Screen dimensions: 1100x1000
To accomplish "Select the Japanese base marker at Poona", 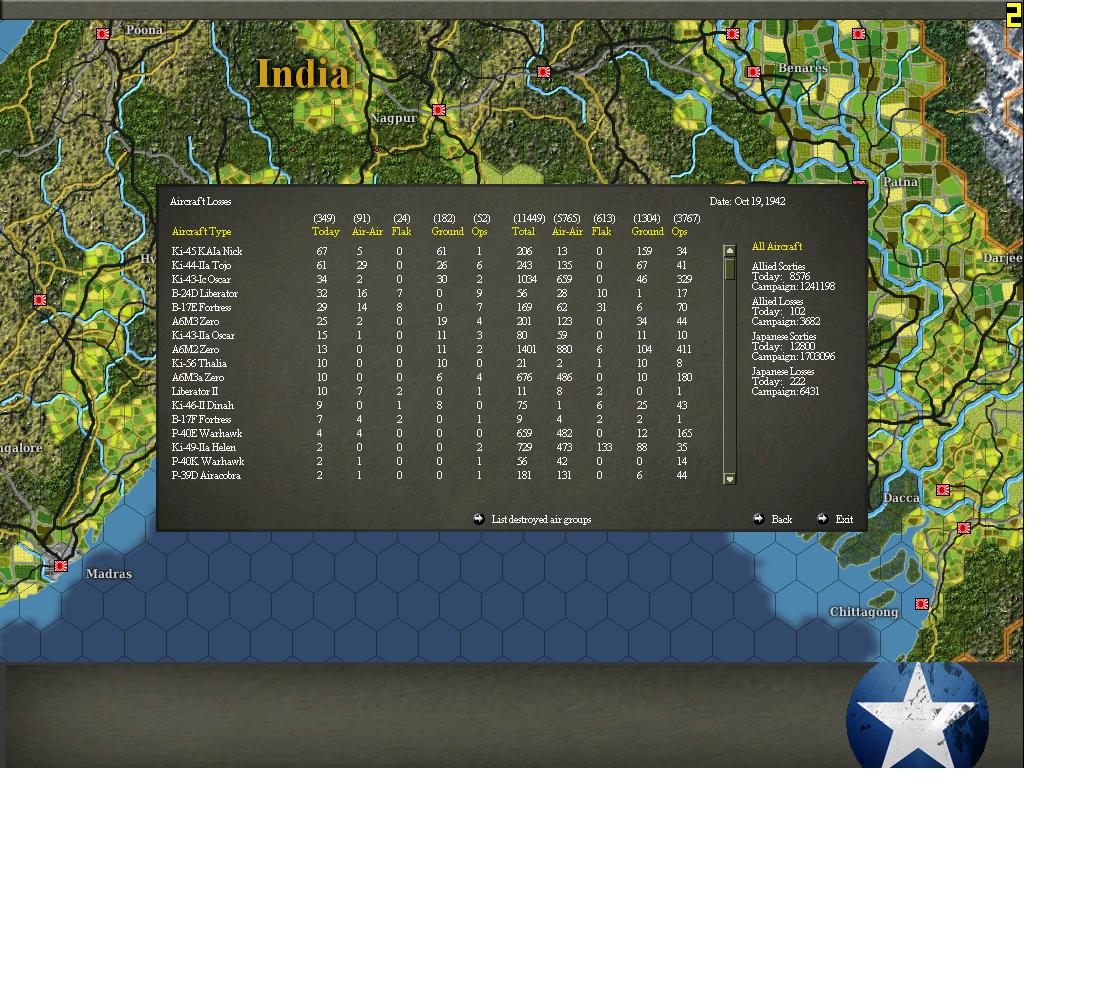I will pyautogui.click(x=103, y=33).
